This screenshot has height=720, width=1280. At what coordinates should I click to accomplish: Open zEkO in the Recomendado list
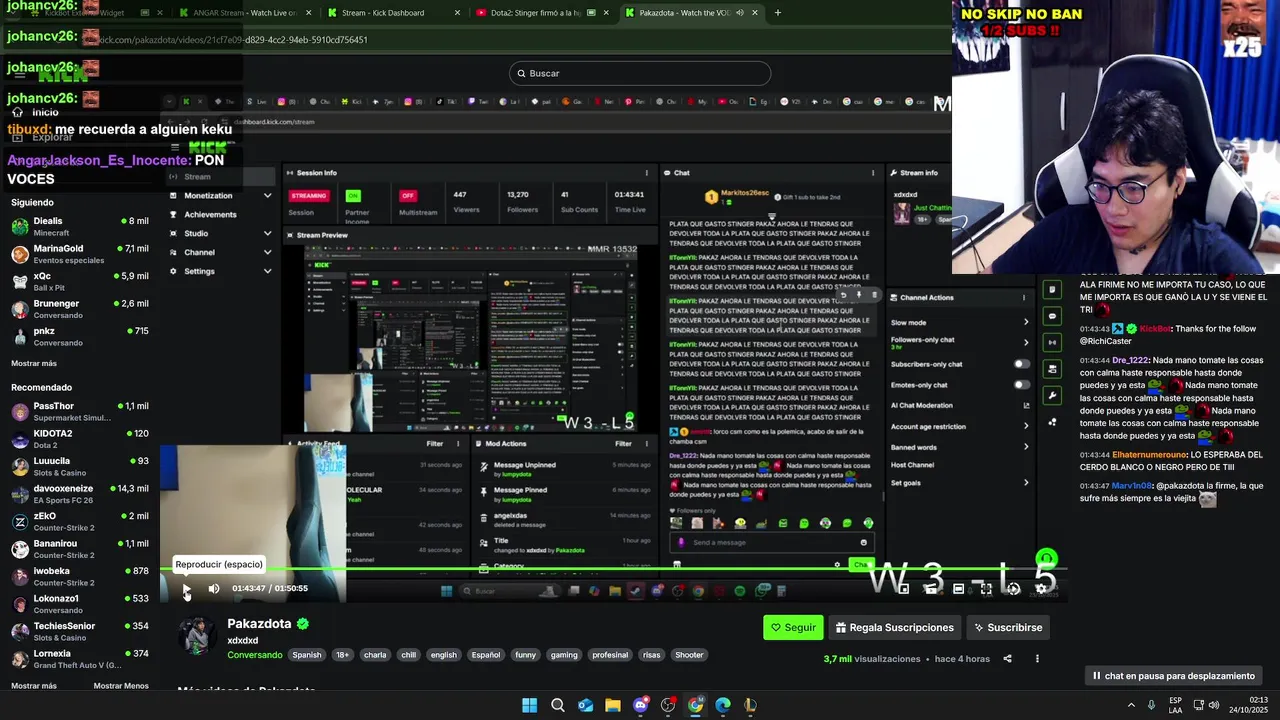80,522
